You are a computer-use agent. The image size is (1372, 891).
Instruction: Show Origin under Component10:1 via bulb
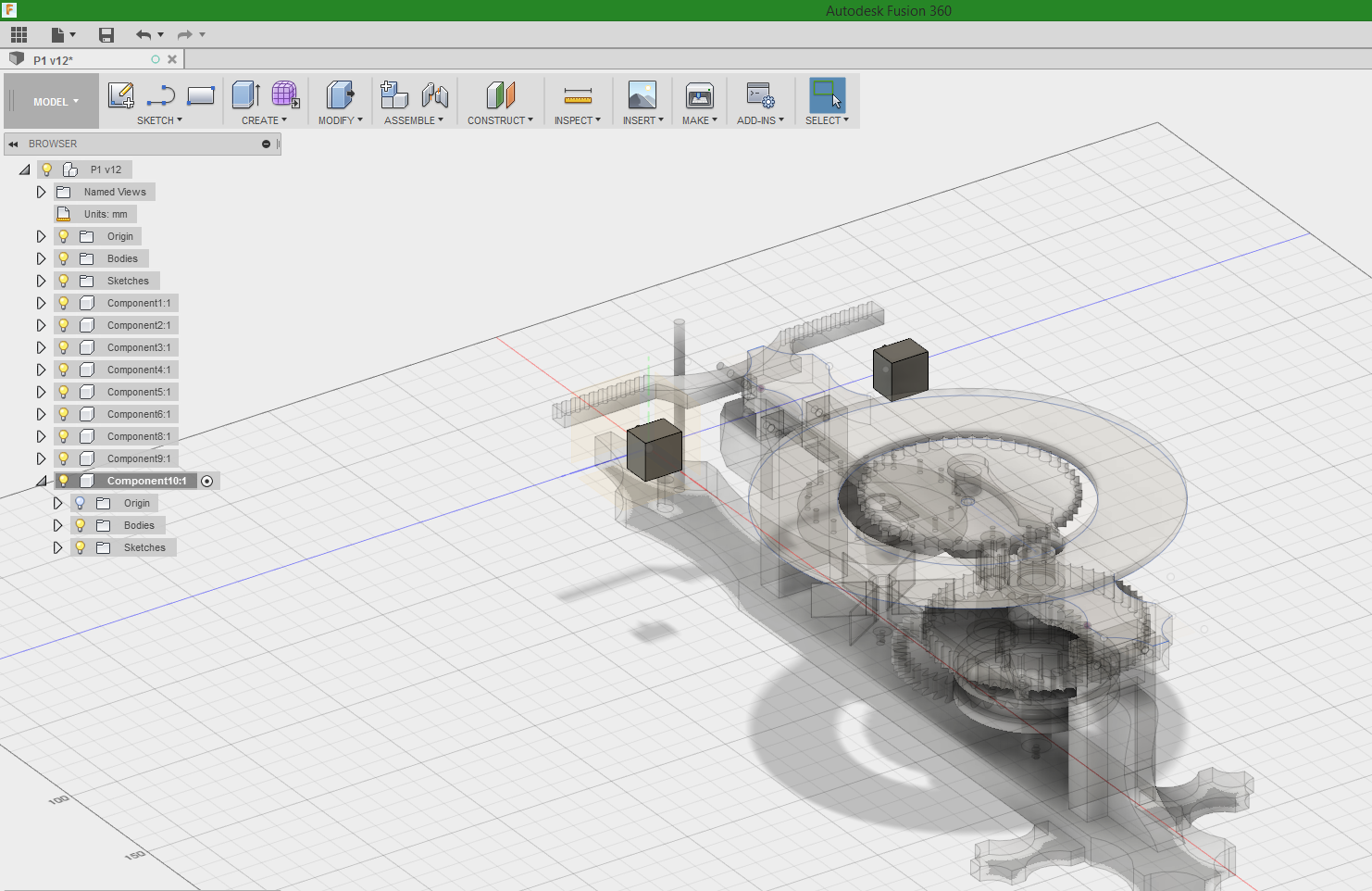[81, 503]
